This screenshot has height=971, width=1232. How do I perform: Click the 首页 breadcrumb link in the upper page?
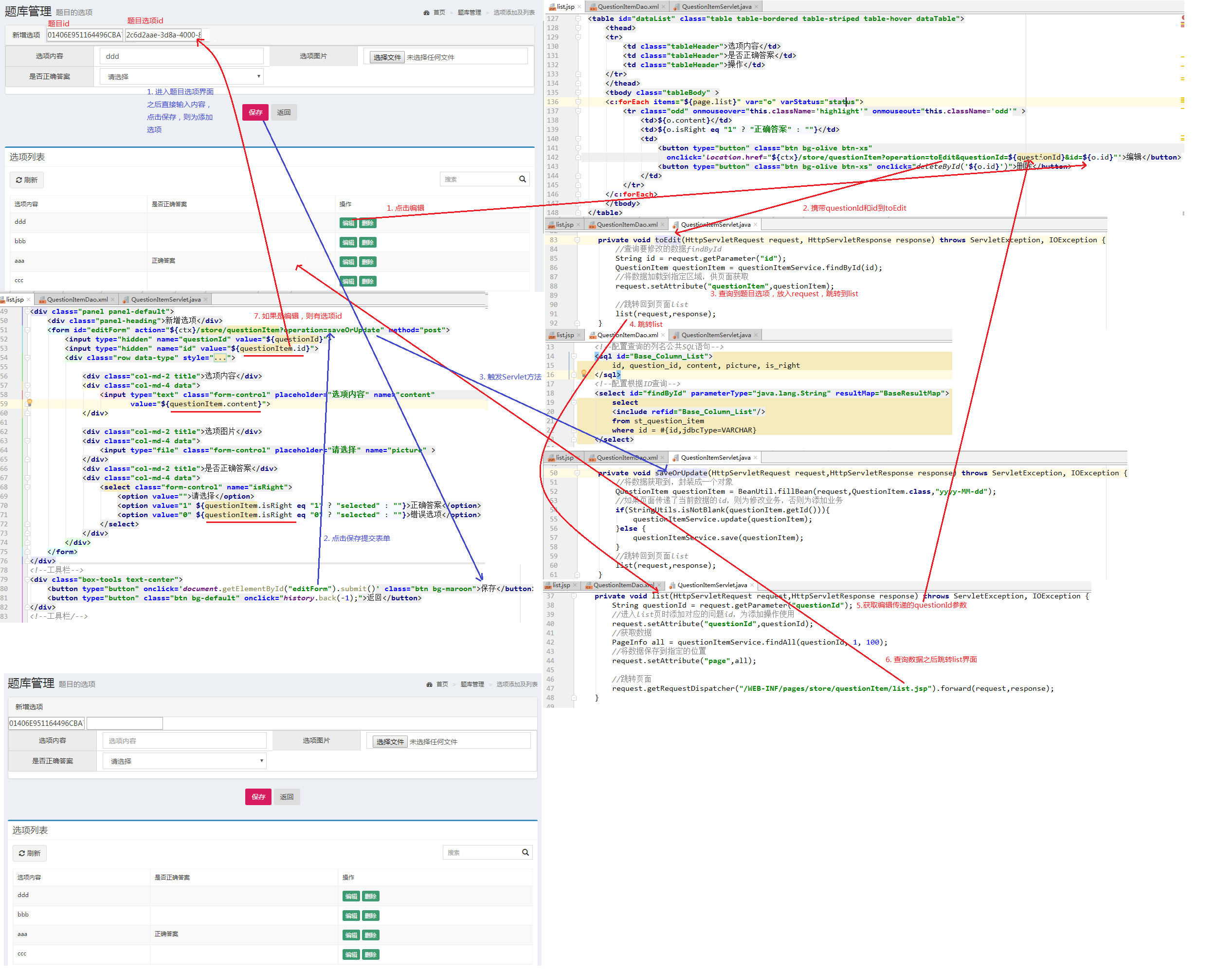(439, 13)
